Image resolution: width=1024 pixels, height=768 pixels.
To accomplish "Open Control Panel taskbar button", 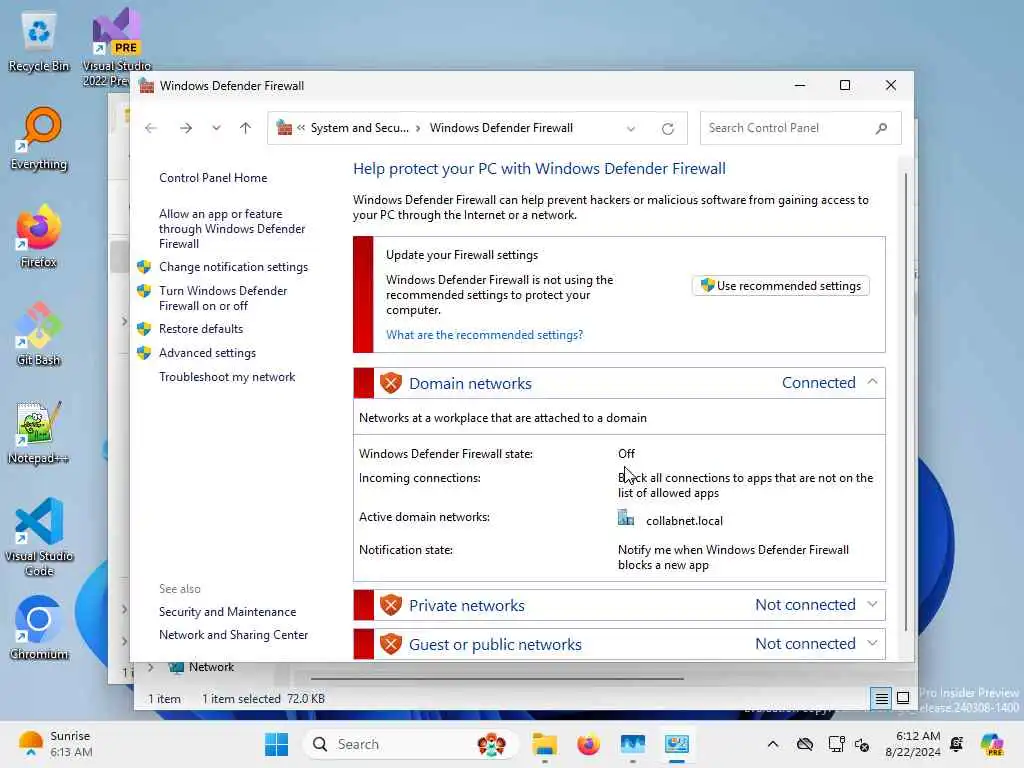I will (x=677, y=744).
